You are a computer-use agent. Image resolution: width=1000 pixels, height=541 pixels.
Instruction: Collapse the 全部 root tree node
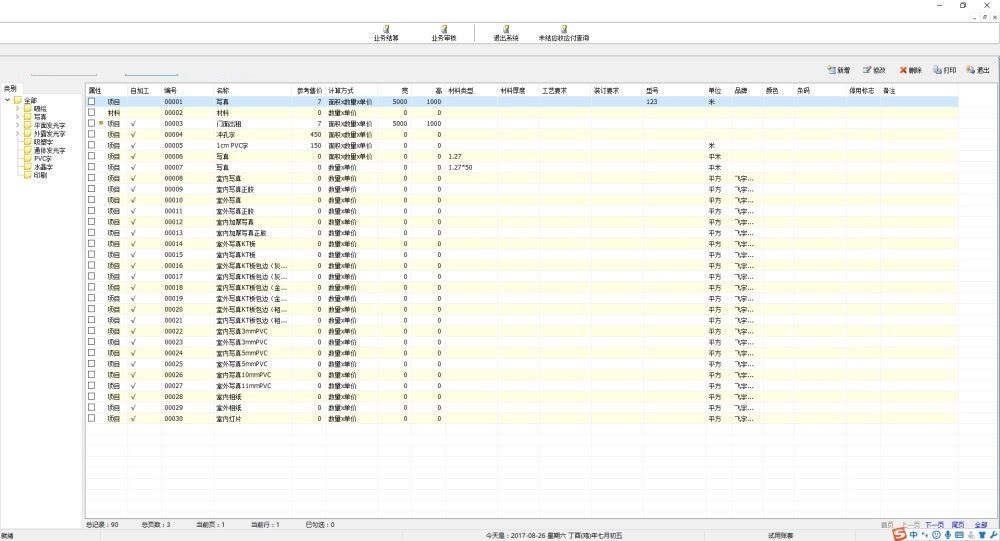click(x=7, y=100)
